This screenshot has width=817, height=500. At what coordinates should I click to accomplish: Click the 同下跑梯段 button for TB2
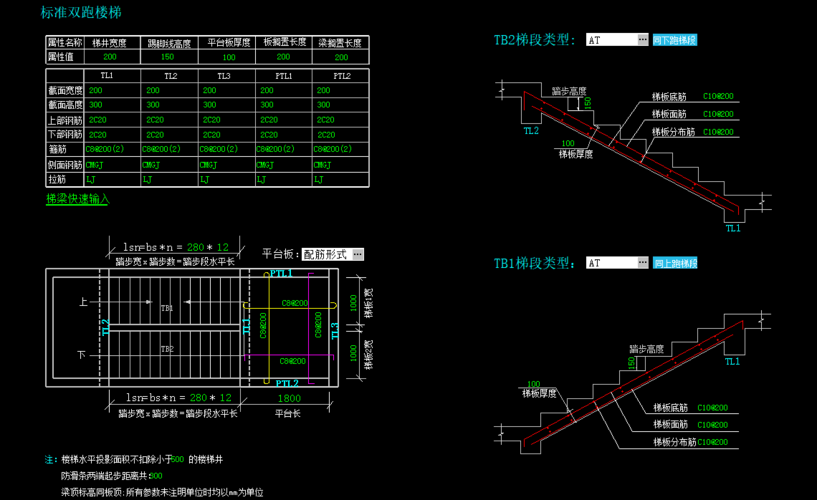pos(675,40)
